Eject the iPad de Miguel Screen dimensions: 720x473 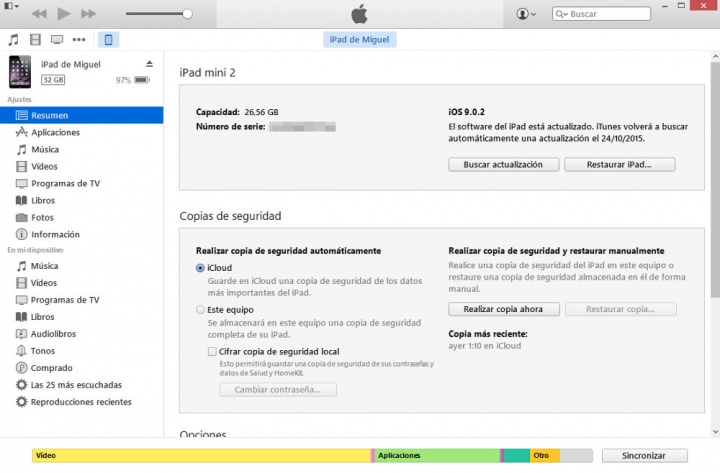pyautogui.click(x=149, y=64)
